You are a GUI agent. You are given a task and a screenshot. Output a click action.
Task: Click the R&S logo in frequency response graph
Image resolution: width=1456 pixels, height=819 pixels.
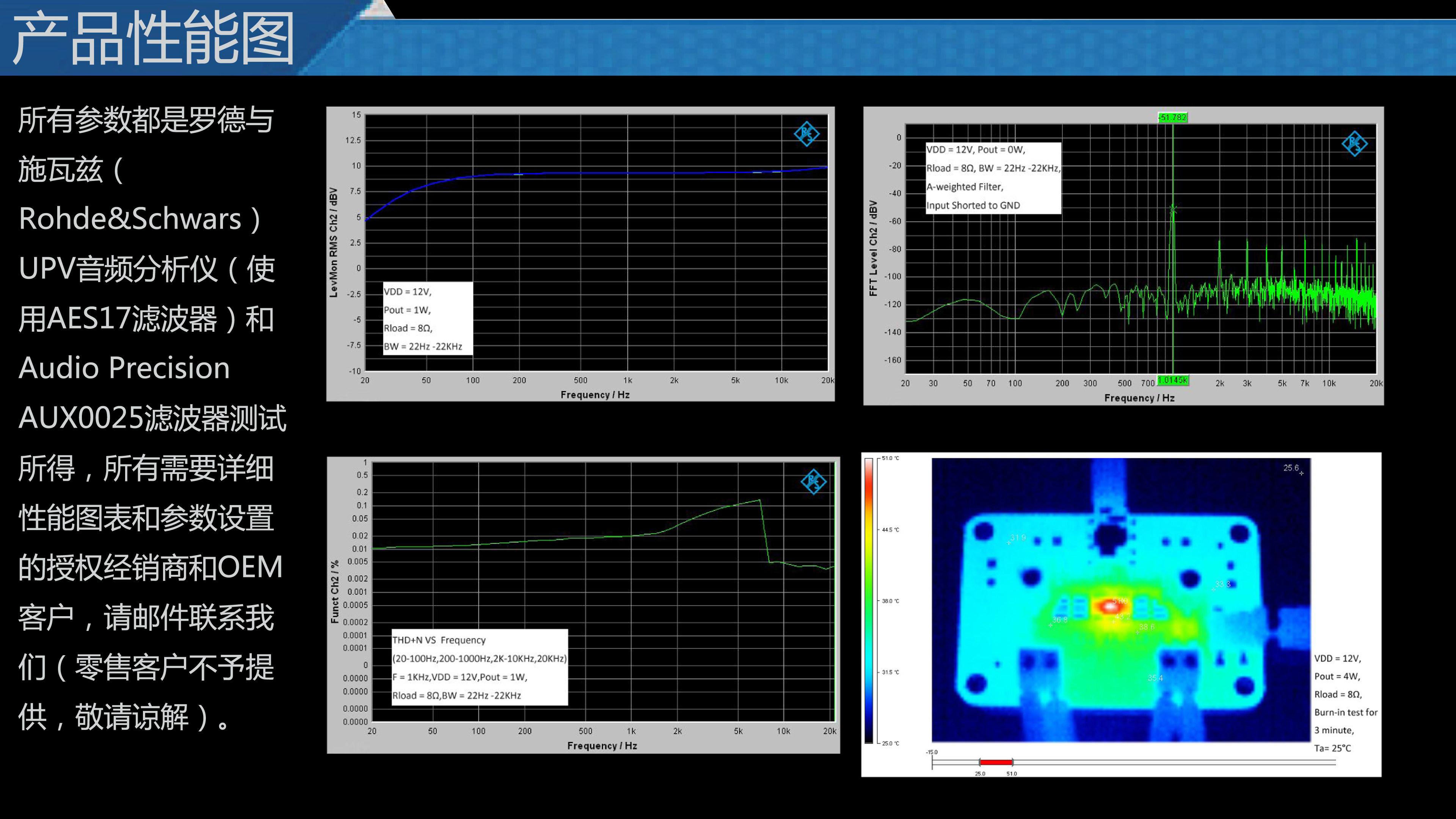[806, 134]
